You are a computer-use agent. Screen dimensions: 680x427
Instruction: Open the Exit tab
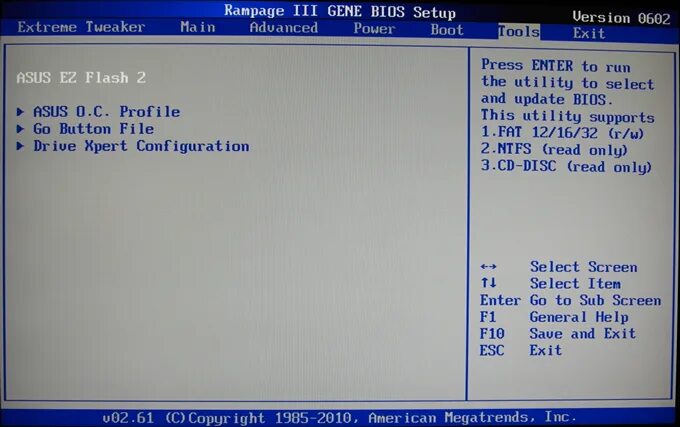[x=589, y=33]
